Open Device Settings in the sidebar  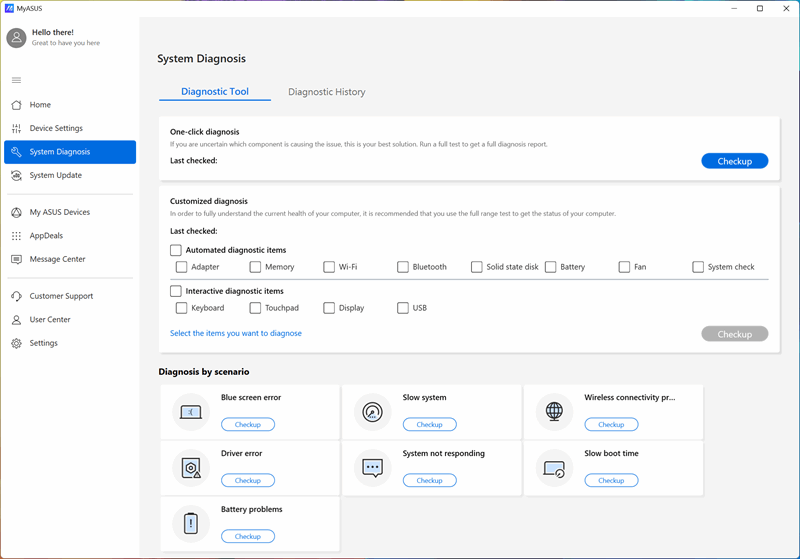coord(56,128)
